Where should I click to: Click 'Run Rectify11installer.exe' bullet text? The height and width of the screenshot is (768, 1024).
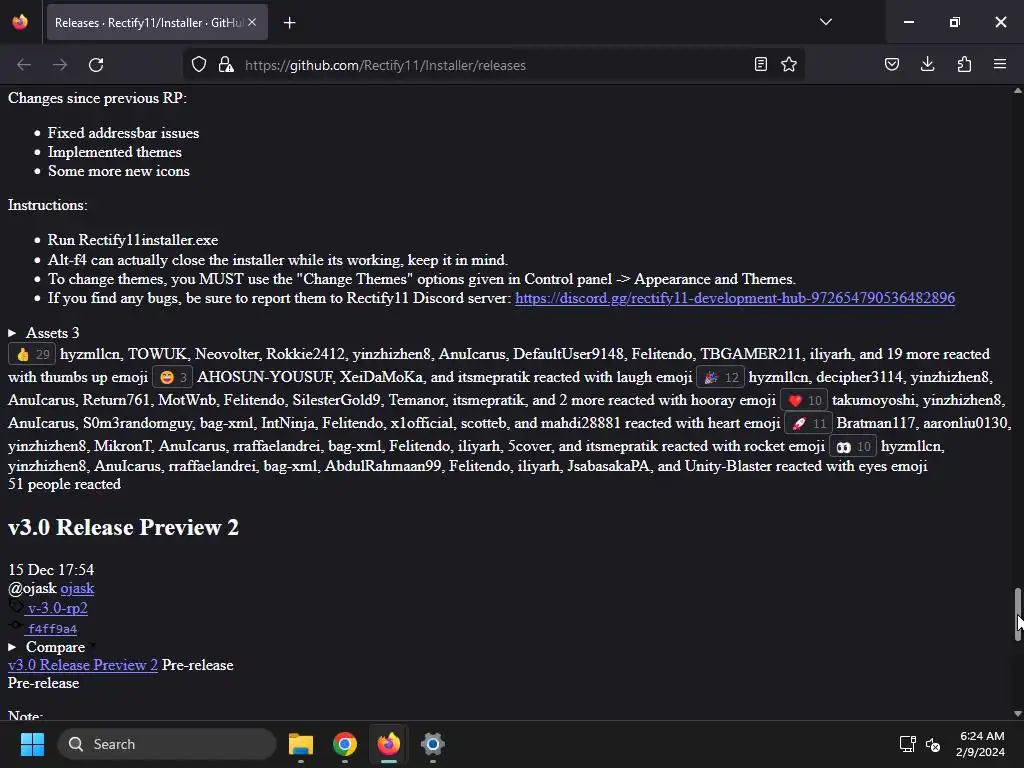[x=133, y=240]
